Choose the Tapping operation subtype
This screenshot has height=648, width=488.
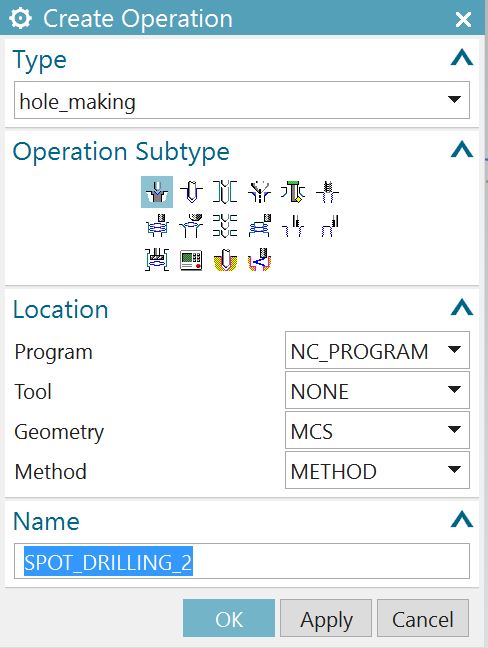328,192
